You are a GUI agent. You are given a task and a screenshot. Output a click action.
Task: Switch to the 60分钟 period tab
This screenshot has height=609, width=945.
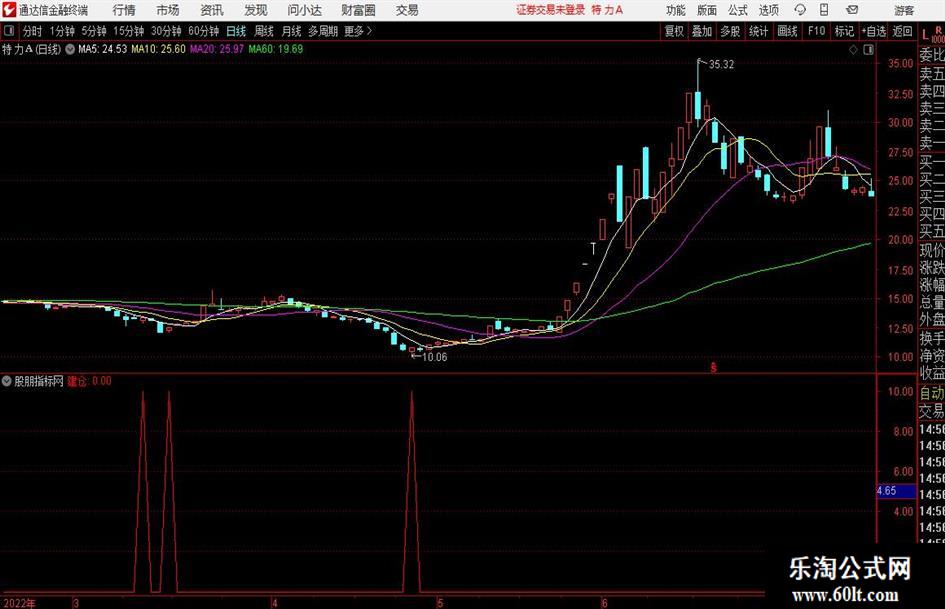pos(204,31)
